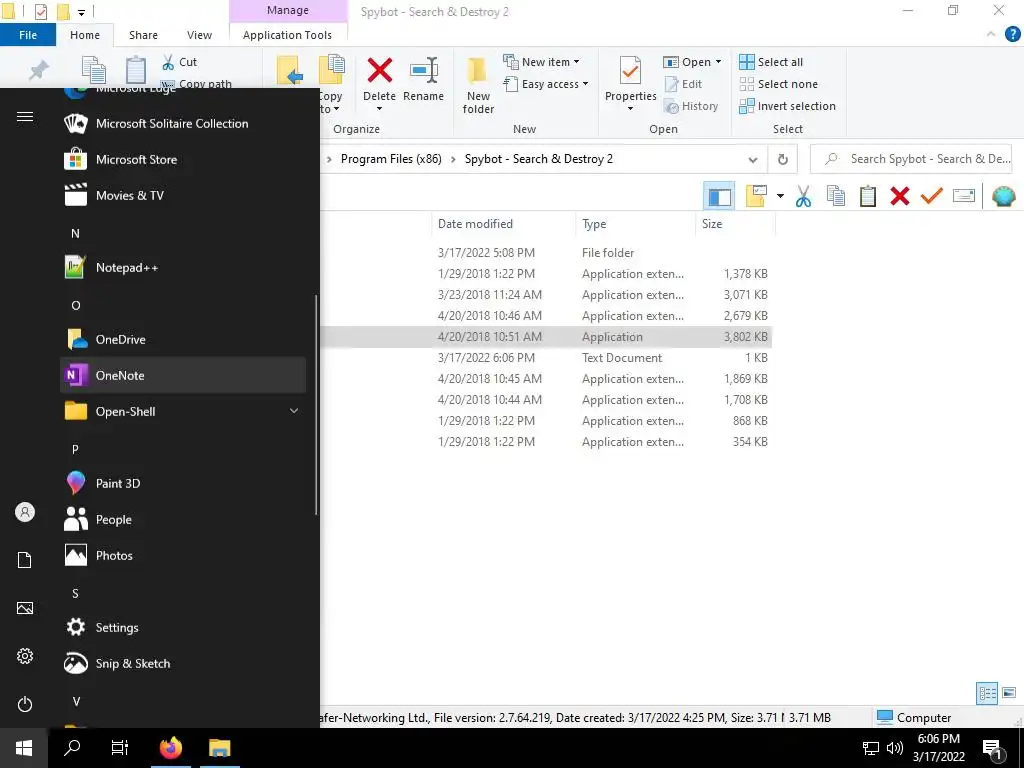Open the Properties ribbon button
This screenshot has height=768, width=1024.
(630, 84)
